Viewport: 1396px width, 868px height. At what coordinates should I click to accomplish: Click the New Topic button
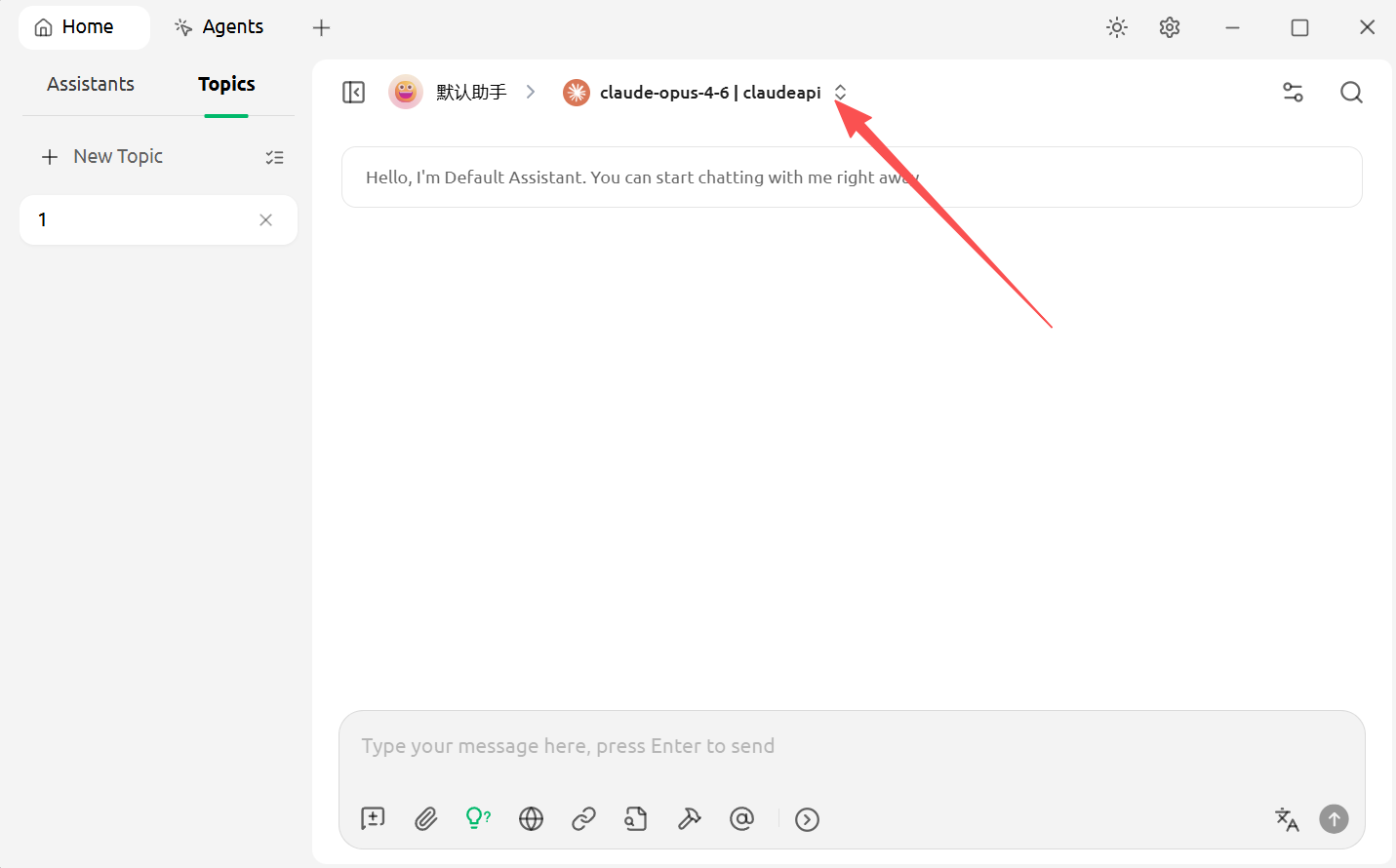[x=103, y=157]
